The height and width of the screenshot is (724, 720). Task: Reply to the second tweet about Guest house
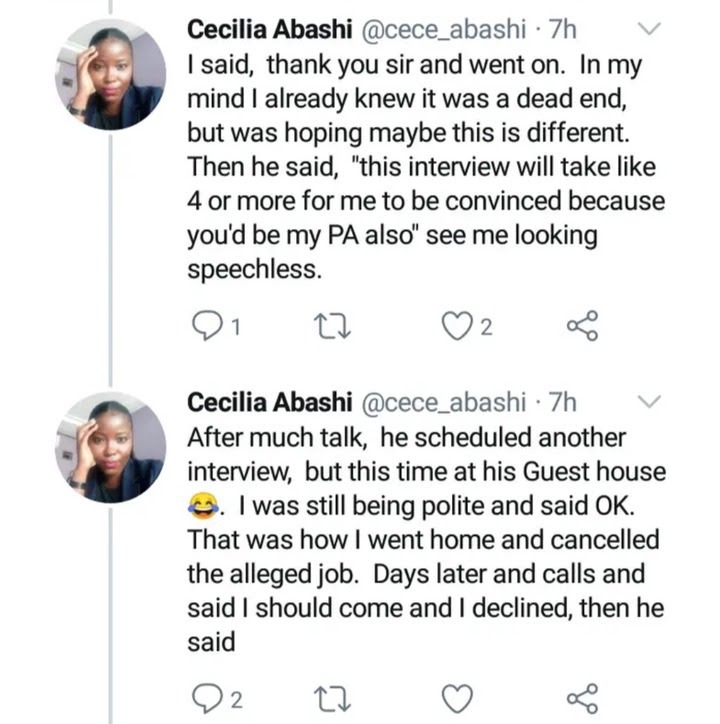(x=206, y=698)
